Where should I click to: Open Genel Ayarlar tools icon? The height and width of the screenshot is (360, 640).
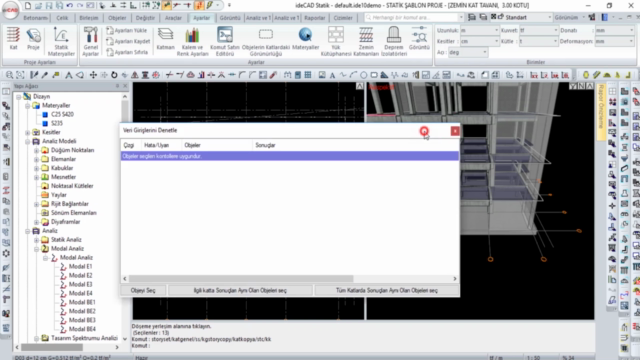pyautogui.click(x=91, y=42)
